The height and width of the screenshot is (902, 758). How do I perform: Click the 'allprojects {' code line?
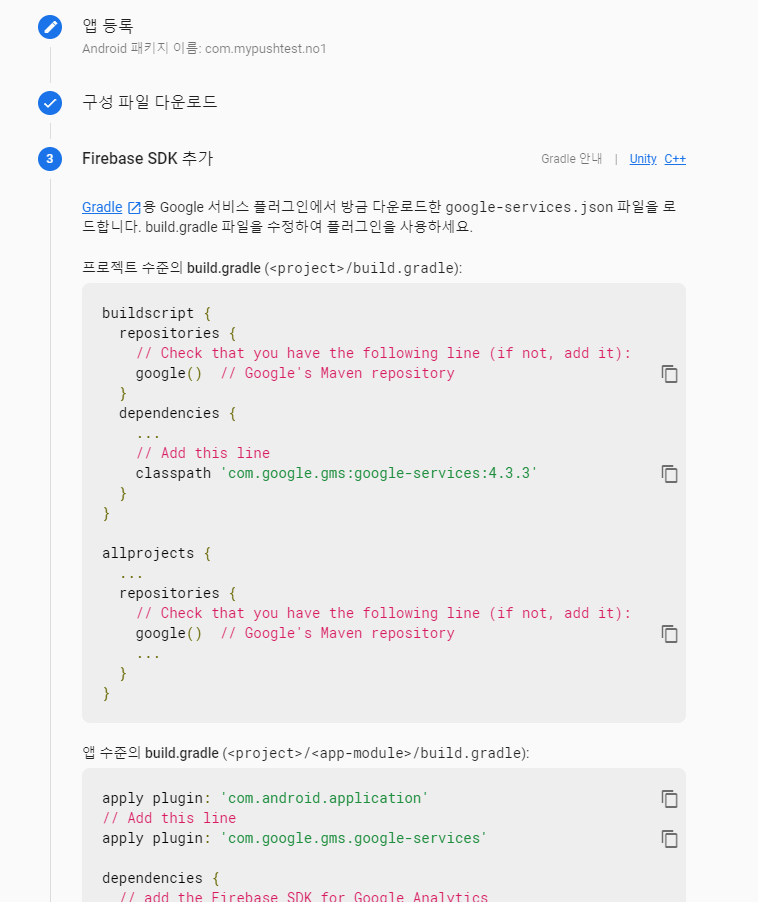click(156, 553)
